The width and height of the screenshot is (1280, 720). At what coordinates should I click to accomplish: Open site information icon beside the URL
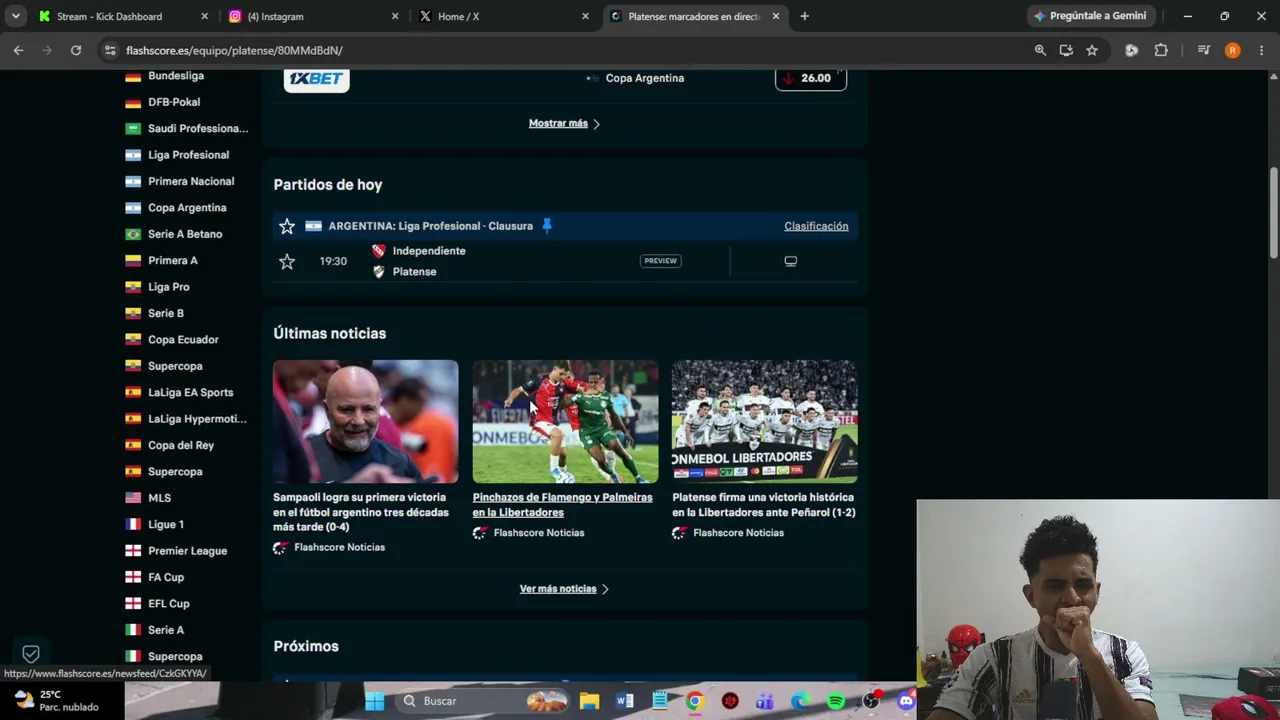109,50
